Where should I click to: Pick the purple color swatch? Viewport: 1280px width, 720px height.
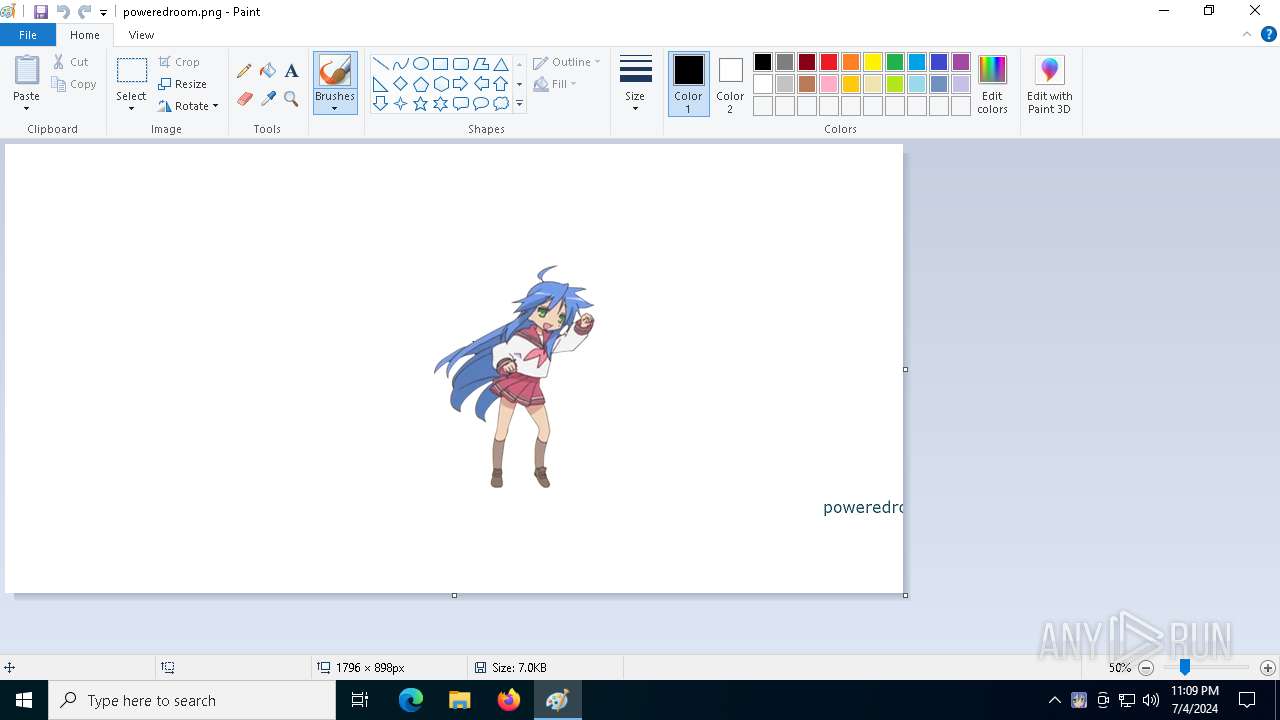click(961, 62)
